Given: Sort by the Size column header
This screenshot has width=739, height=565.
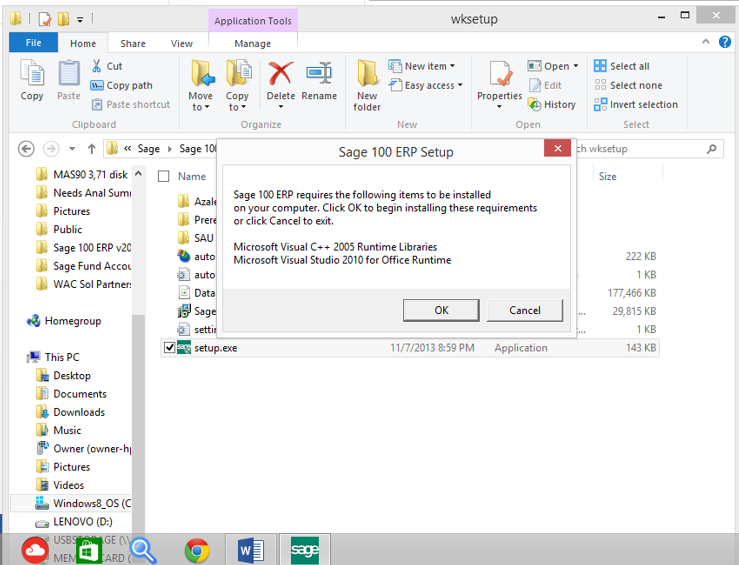Looking at the screenshot, I should coord(608,176).
